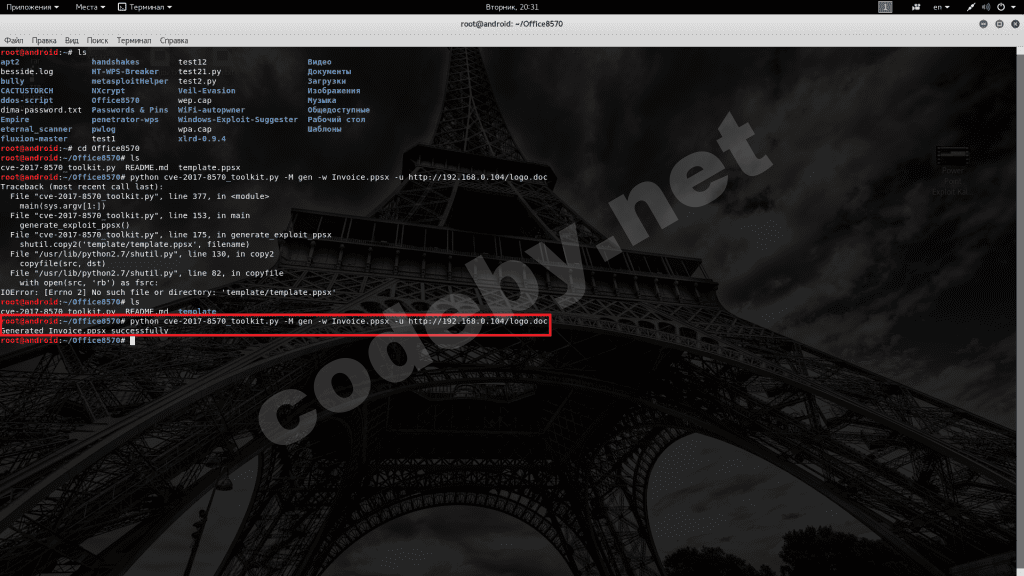Open the Вид menu
Viewport: 1024px width, 576px height.
click(72, 40)
